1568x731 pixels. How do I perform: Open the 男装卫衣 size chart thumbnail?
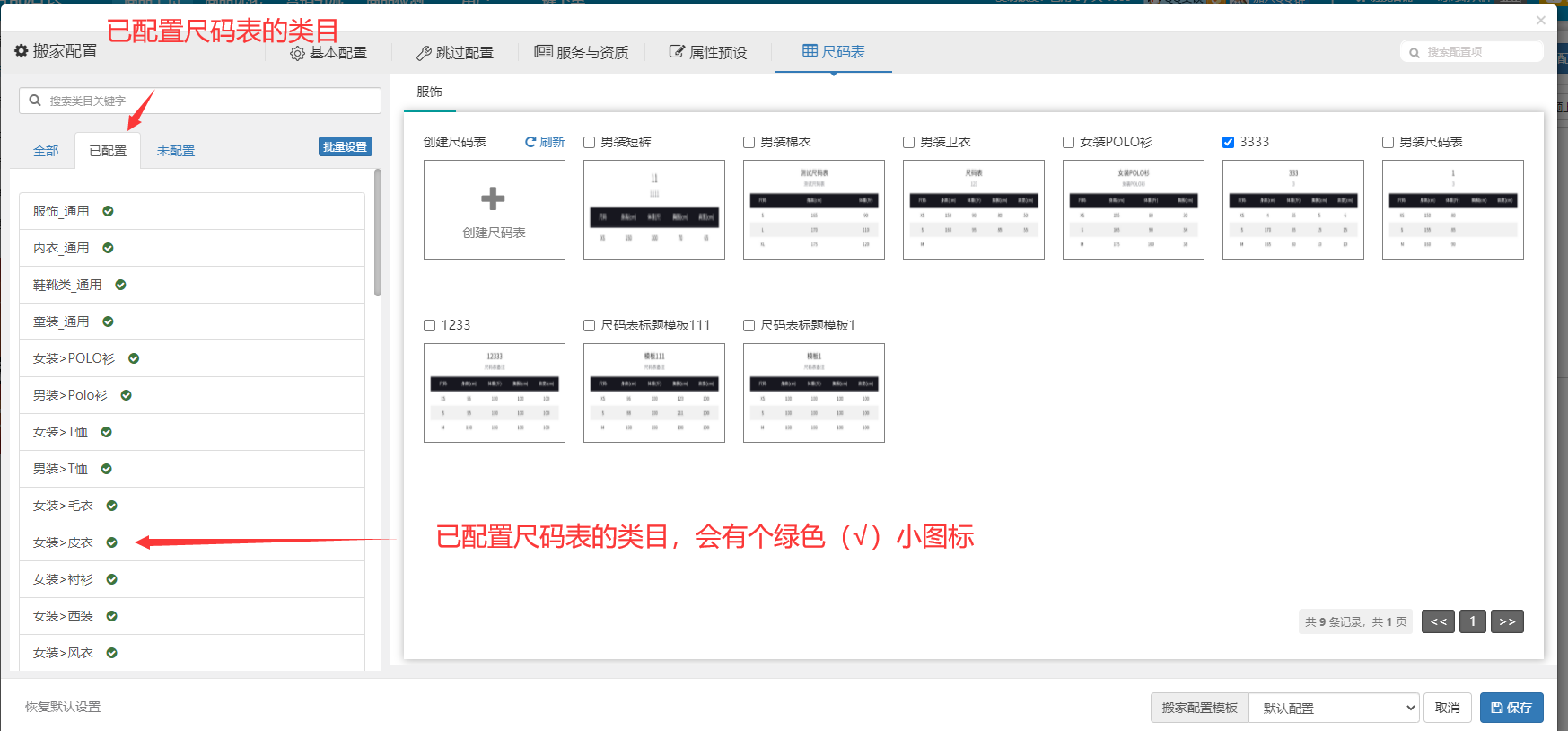coord(973,209)
